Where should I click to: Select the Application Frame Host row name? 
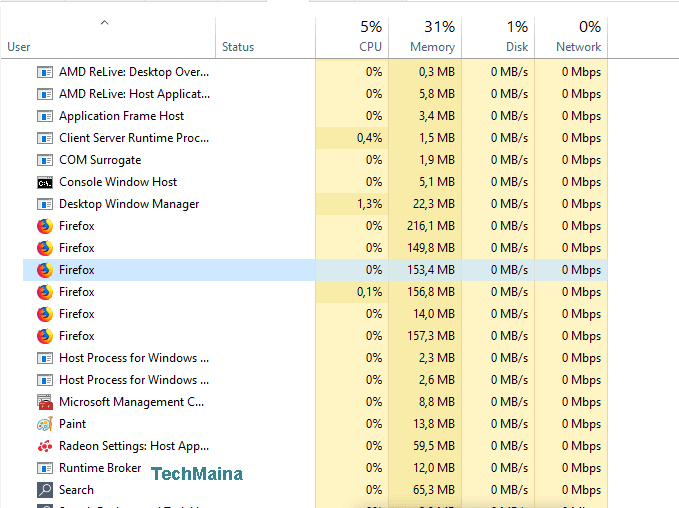121,116
